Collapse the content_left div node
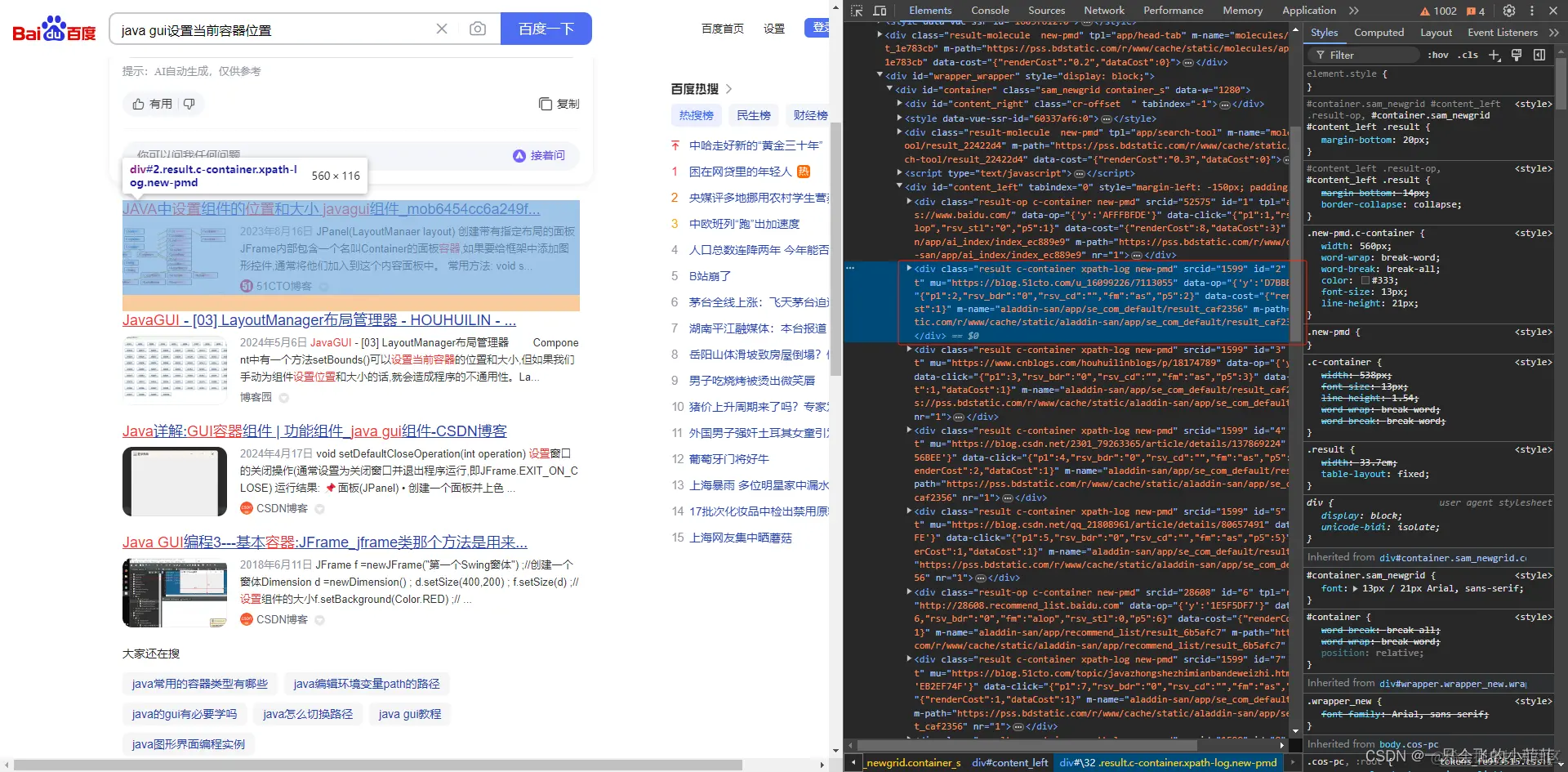1568x772 pixels. (899, 186)
